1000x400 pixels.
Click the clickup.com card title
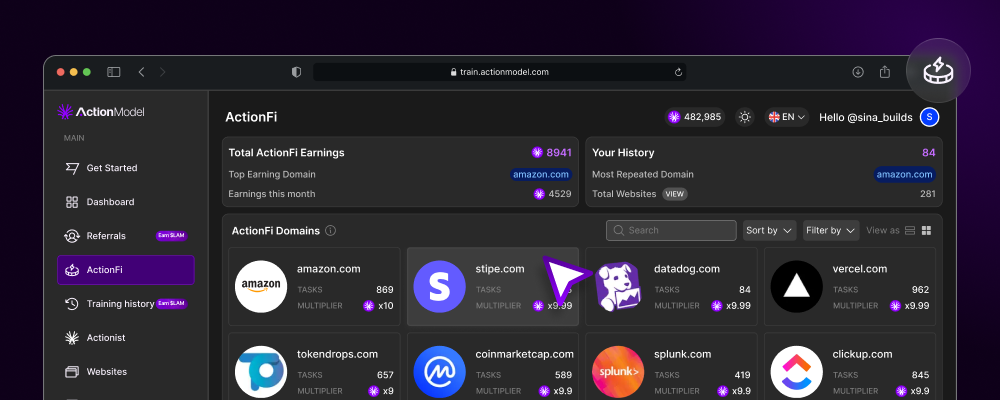pyautogui.click(x=860, y=354)
